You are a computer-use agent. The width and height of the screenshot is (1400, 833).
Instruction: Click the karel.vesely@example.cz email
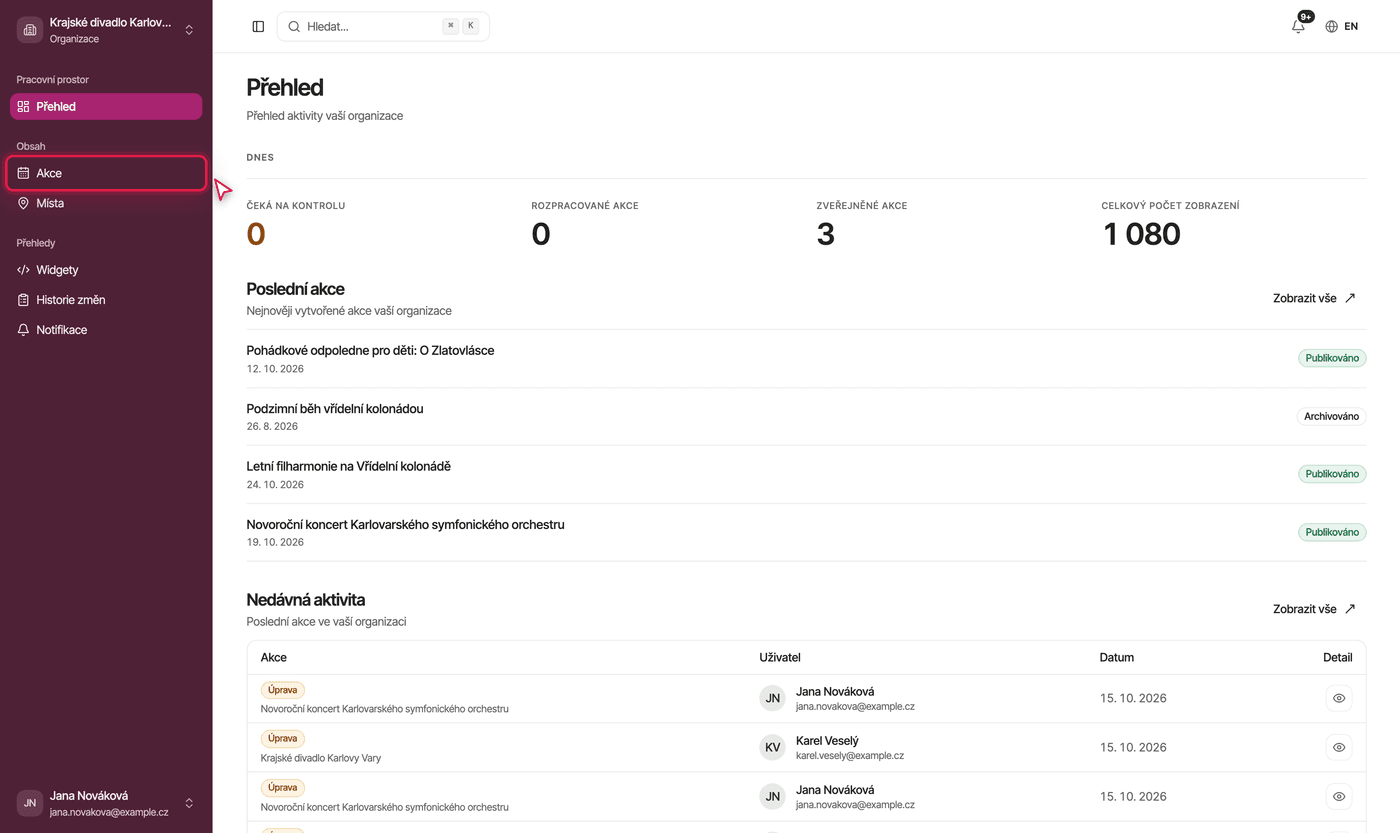point(850,756)
